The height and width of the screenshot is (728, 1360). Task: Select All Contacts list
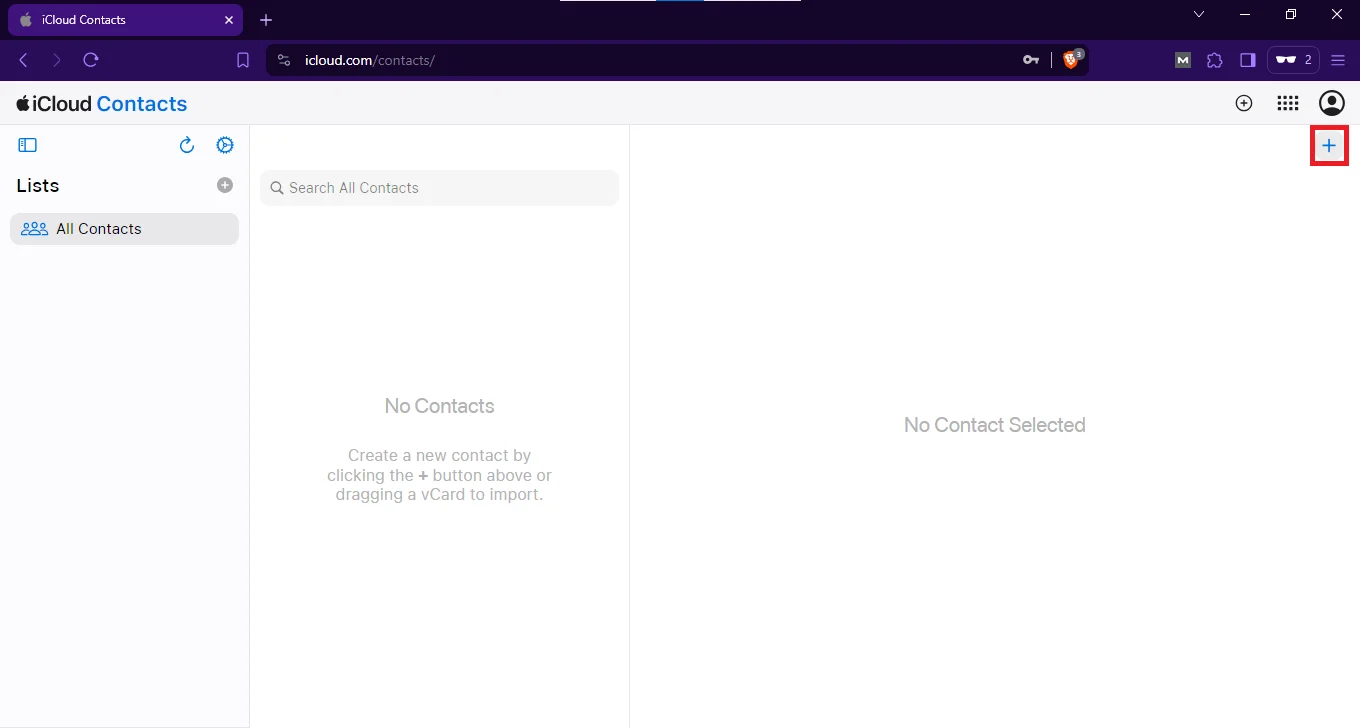point(124,229)
